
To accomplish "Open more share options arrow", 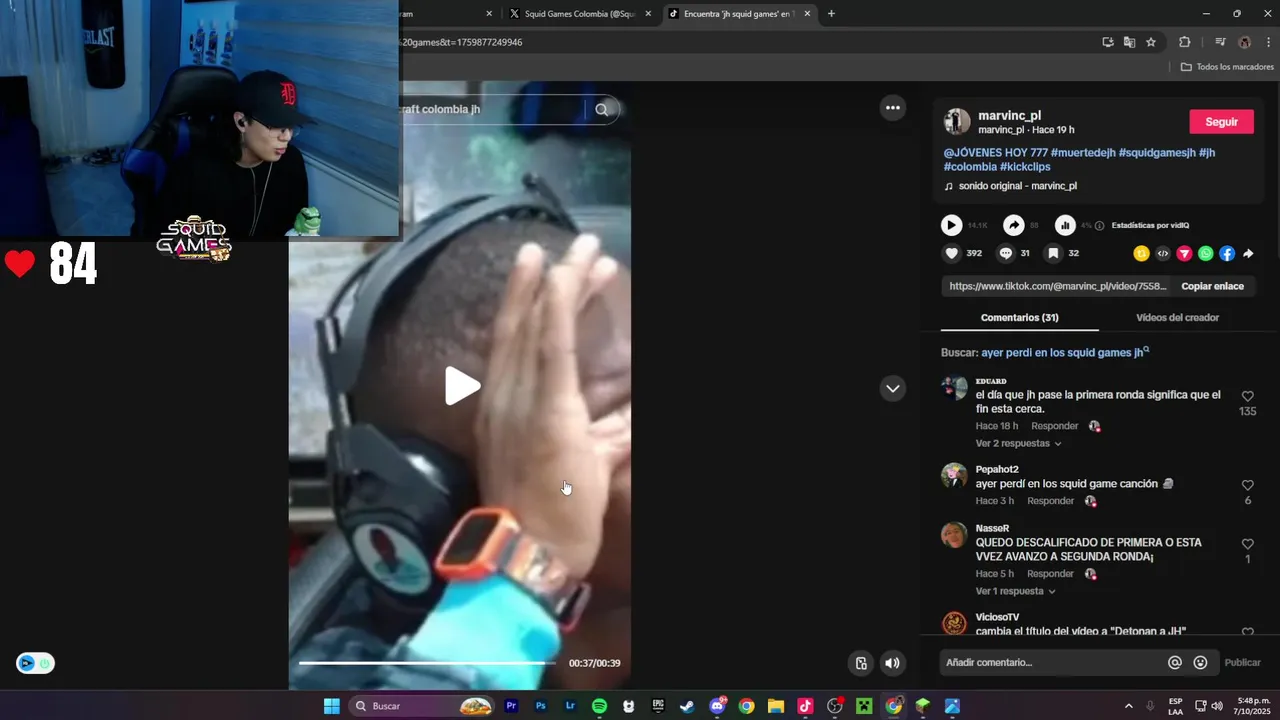I will click(1248, 254).
